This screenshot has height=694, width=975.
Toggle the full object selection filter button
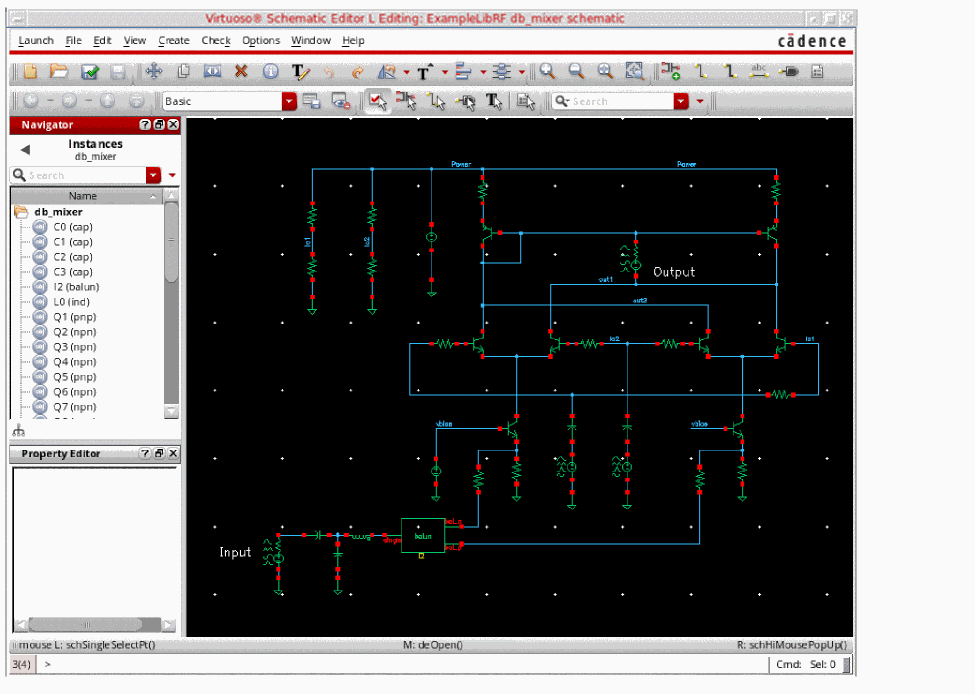[x=377, y=101]
